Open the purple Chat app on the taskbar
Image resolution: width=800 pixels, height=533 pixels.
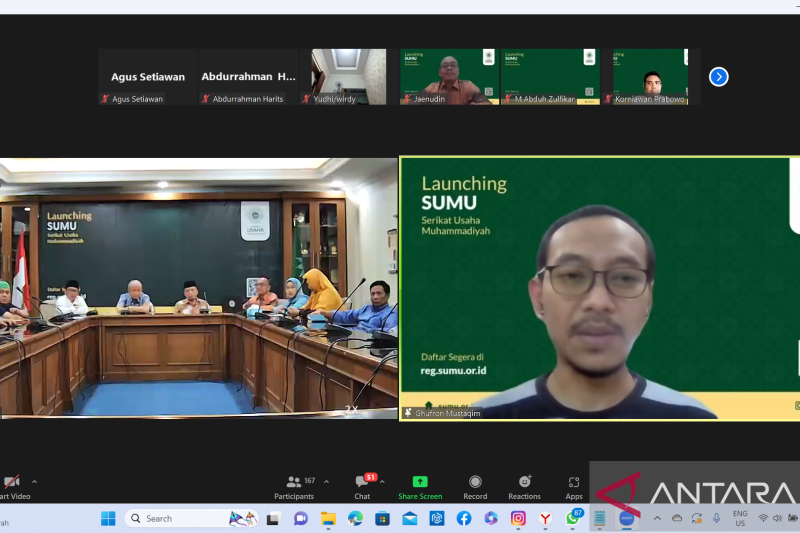pyautogui.click(x=301, y=519)
